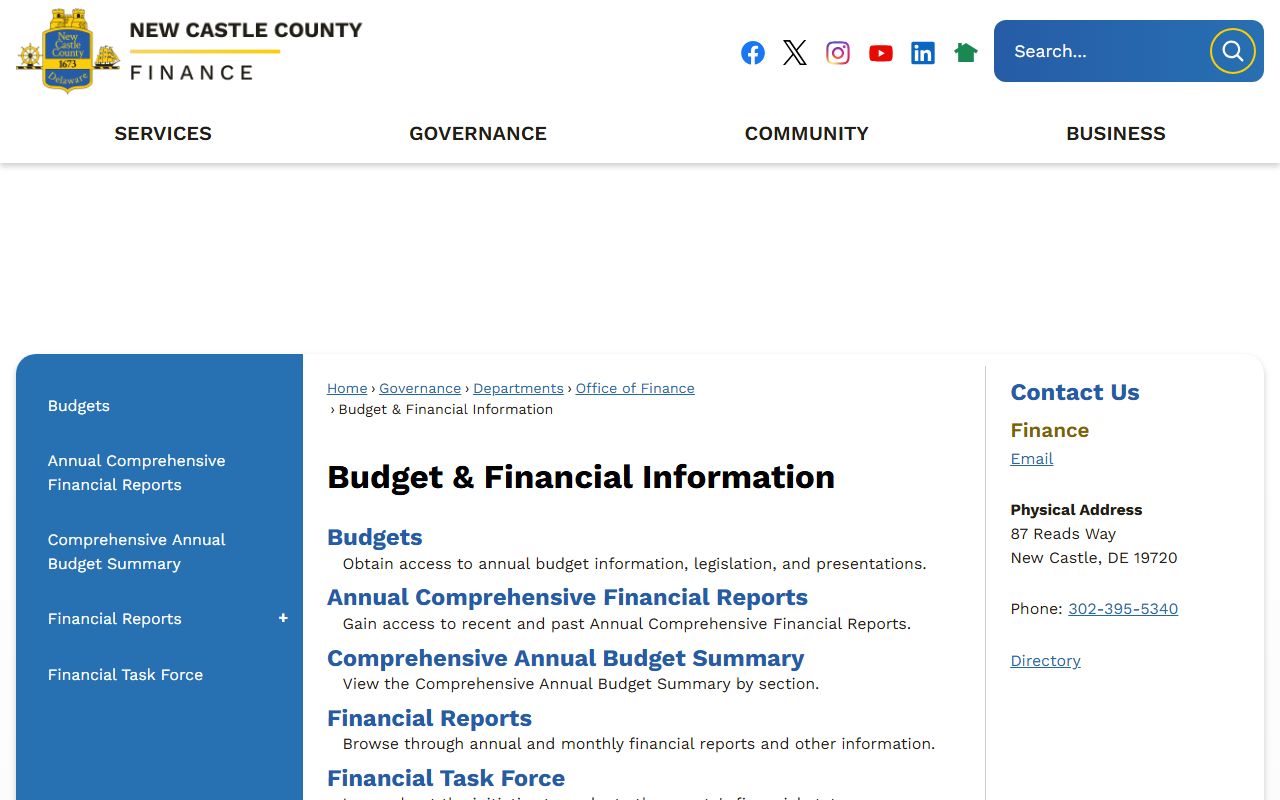Click the 'Gain access to recent and past' description

[x=627, y=624]
